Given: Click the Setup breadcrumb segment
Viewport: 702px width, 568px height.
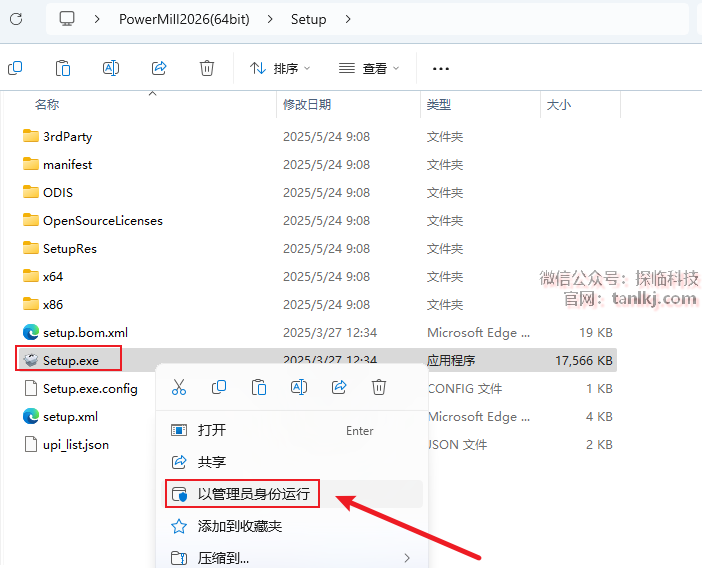Looking at the screenshot, I should [x=308, y=19].
